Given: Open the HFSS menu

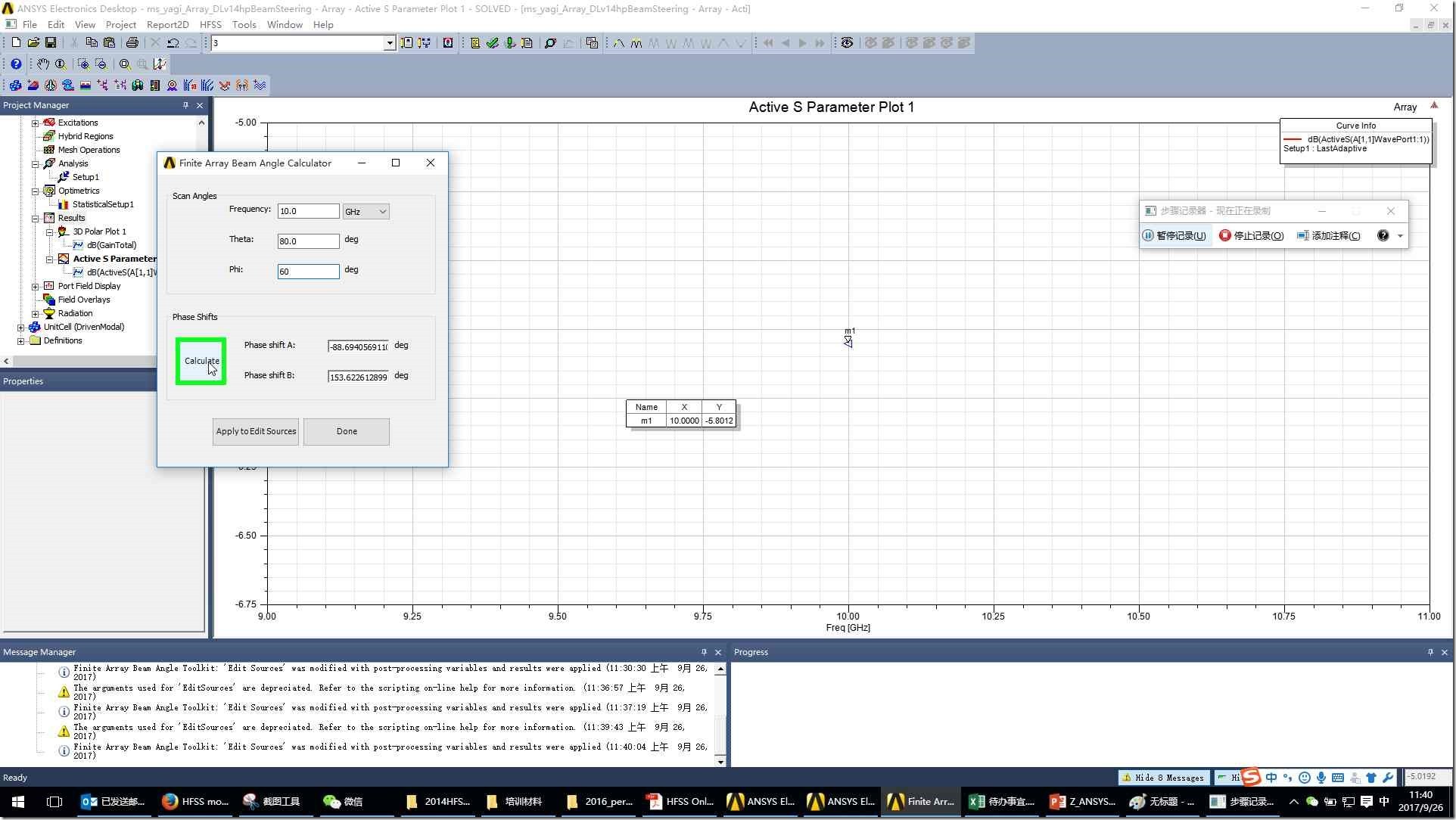Looking at the screenshot, I should 210,25.
